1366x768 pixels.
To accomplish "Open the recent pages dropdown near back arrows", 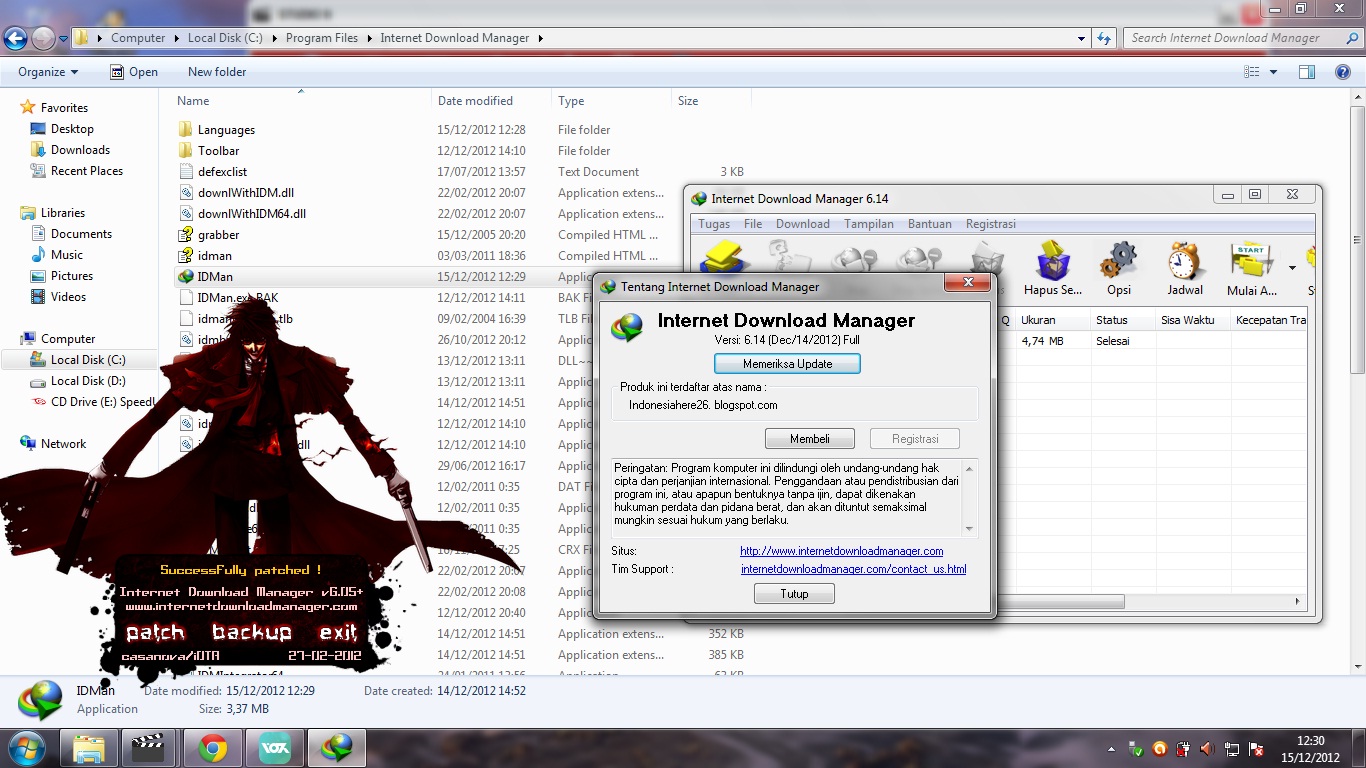I will (x=63, y=39).
